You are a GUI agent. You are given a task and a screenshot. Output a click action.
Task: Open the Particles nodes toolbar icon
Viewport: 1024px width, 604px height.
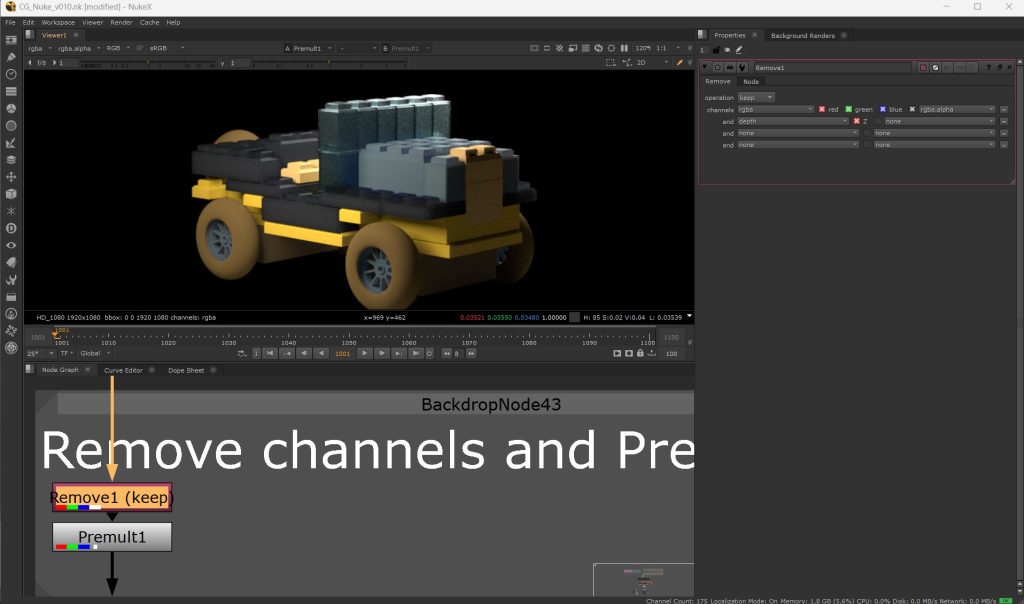click(11, 211)
